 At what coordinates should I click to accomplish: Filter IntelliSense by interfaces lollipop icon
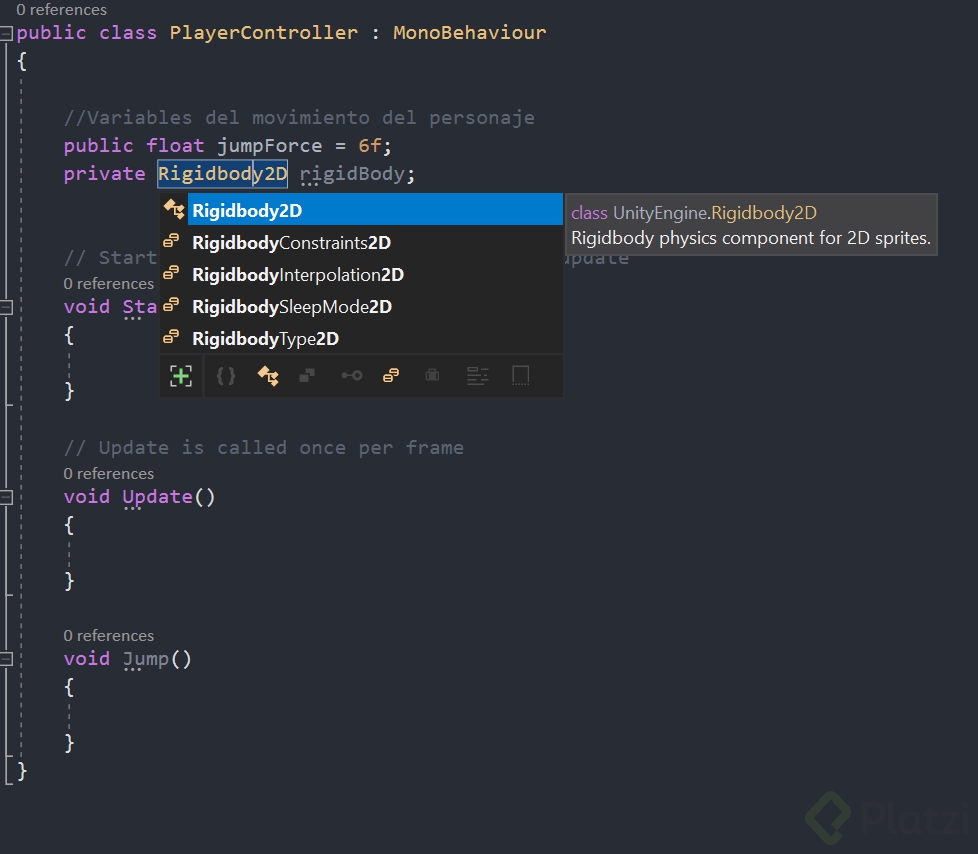tap(352, 376)
